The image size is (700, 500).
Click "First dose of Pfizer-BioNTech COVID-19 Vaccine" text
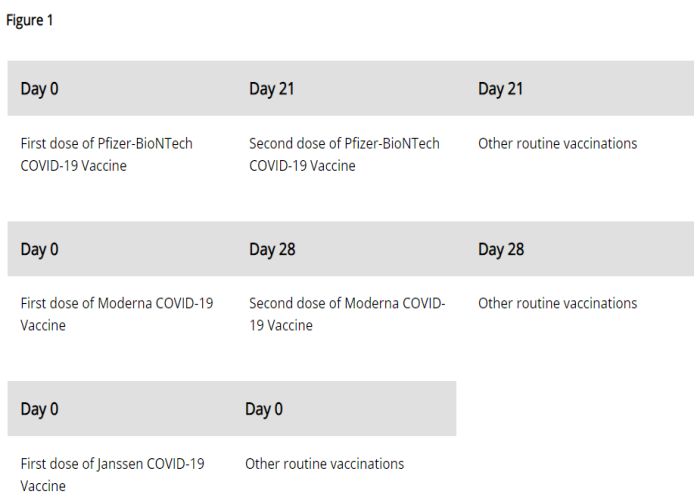coord(106,154)
